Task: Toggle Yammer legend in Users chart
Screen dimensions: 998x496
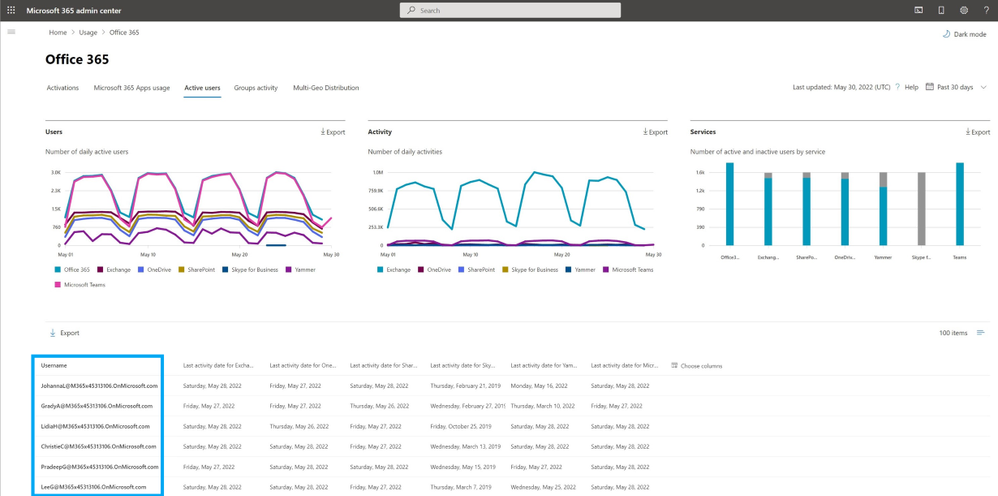Action: (300, 270)
